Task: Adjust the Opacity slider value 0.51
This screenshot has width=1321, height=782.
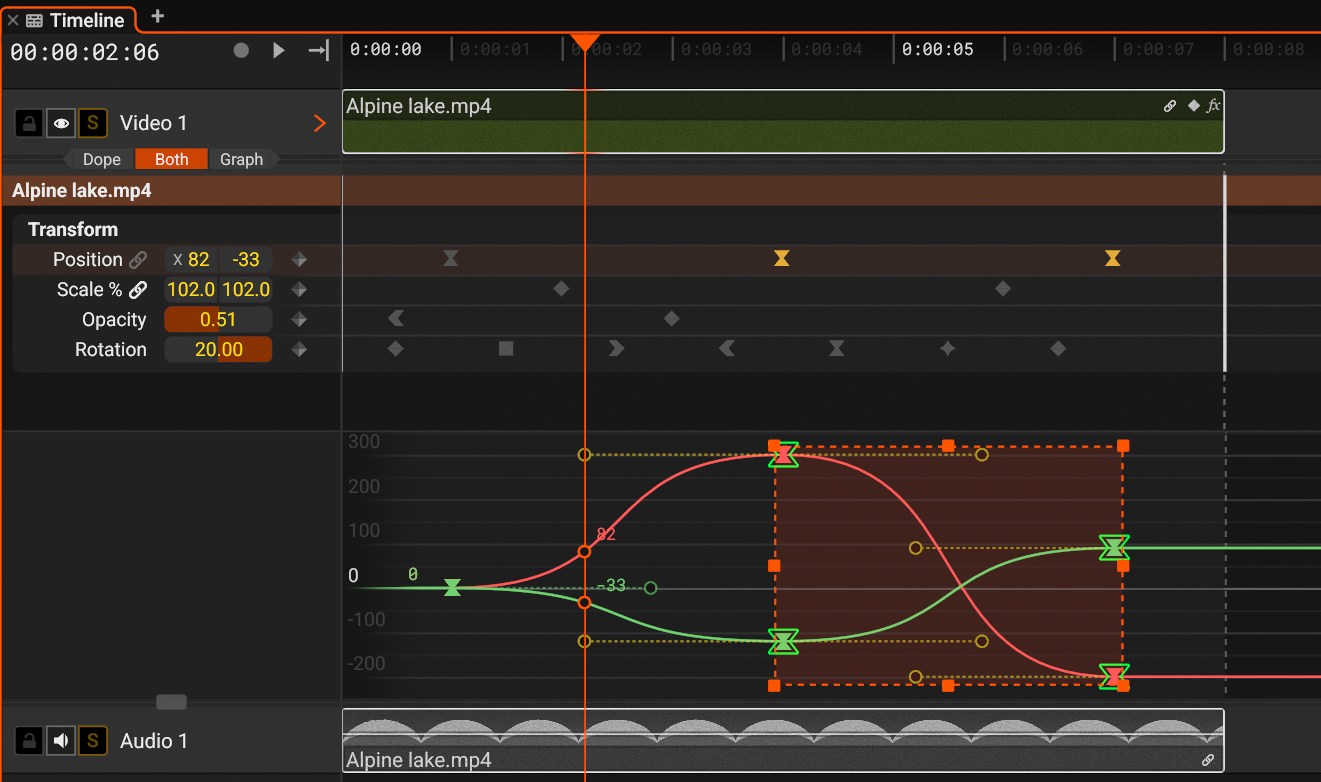Action: click(x=218, y=320)
